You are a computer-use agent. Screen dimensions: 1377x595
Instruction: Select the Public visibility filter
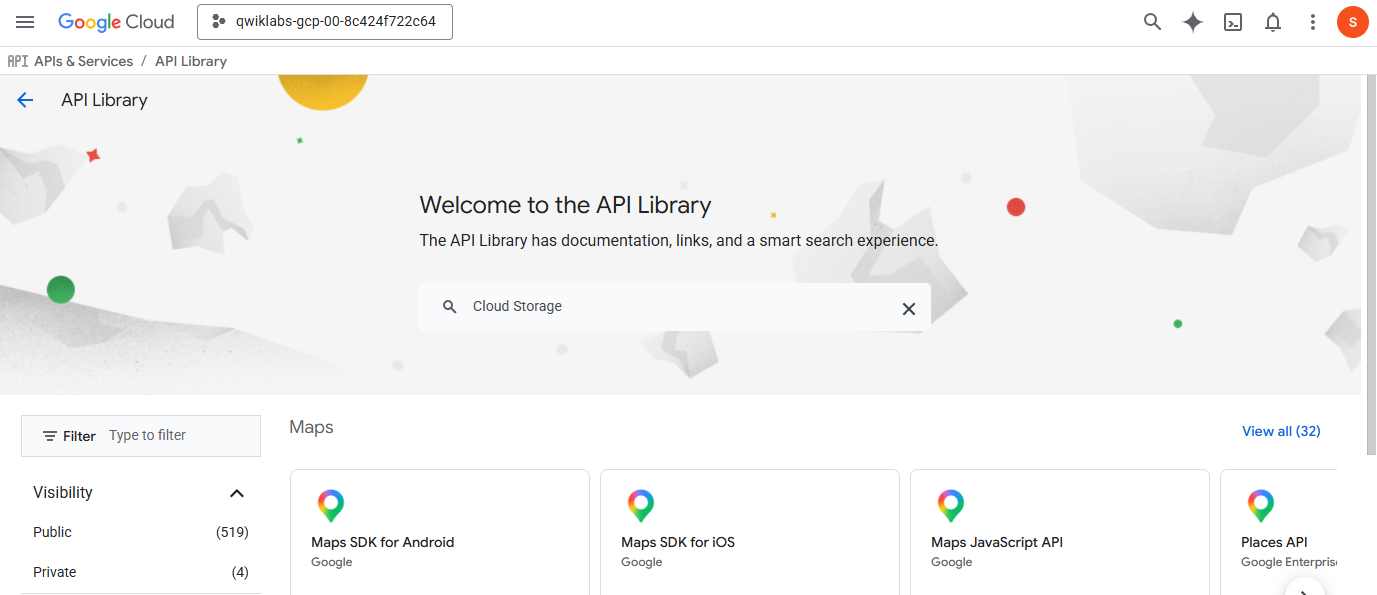click(x=140, y=532)
